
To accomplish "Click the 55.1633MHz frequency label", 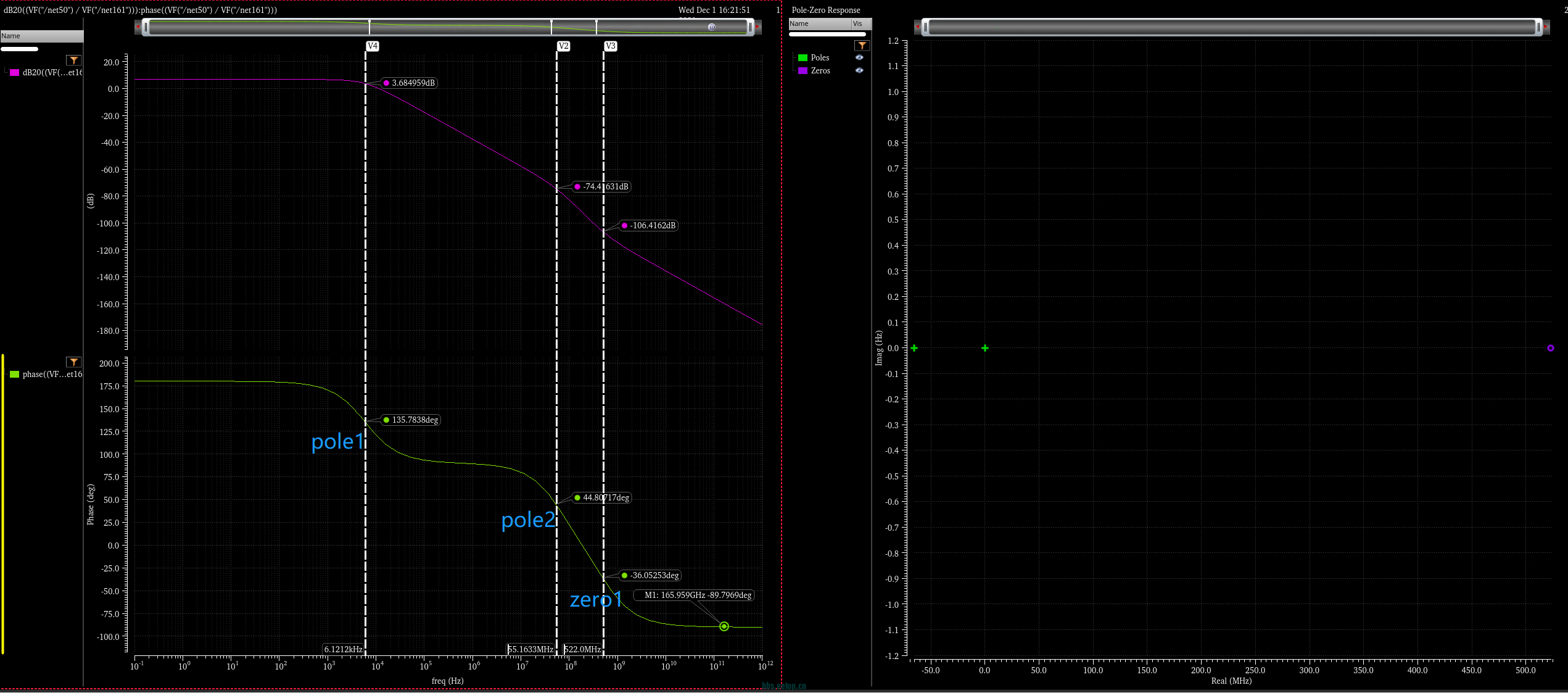I will coord(530,649).
